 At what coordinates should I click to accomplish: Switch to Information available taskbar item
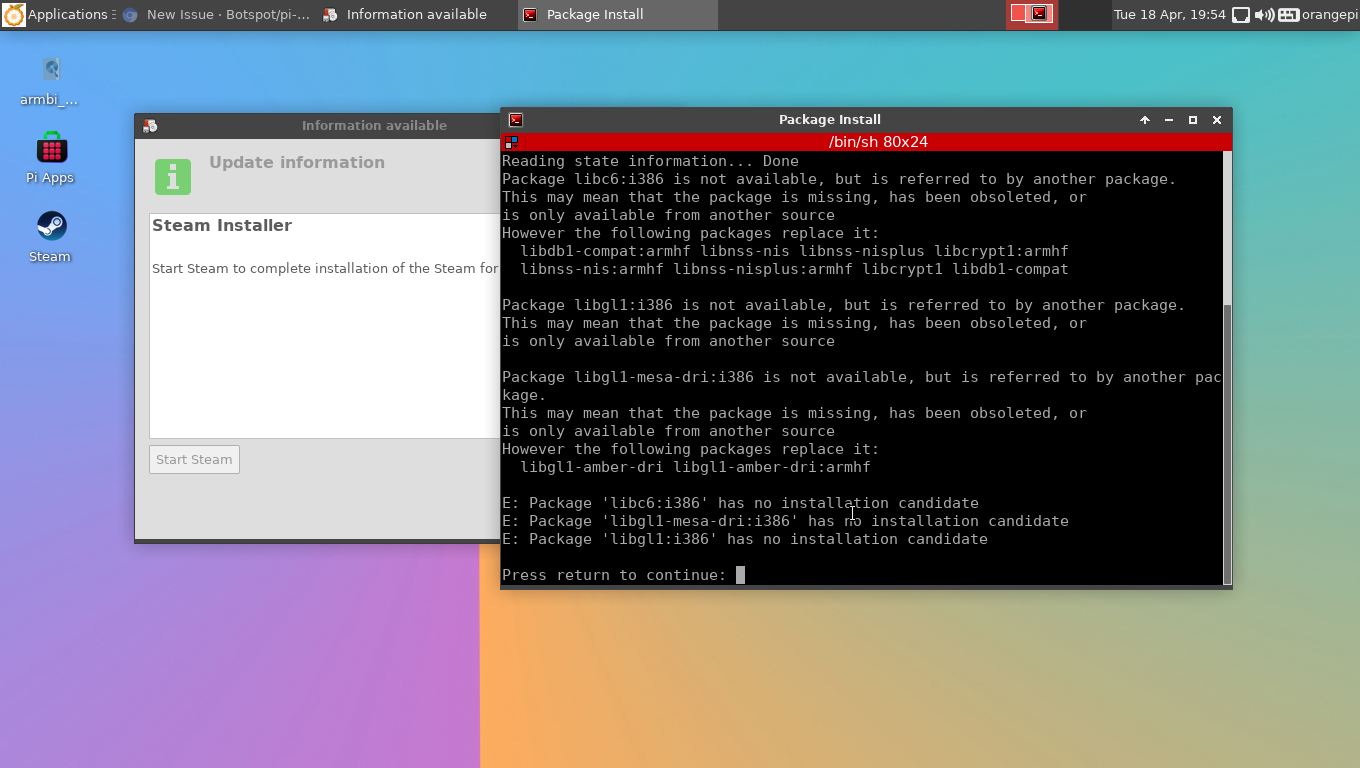[x=417, y=14]
